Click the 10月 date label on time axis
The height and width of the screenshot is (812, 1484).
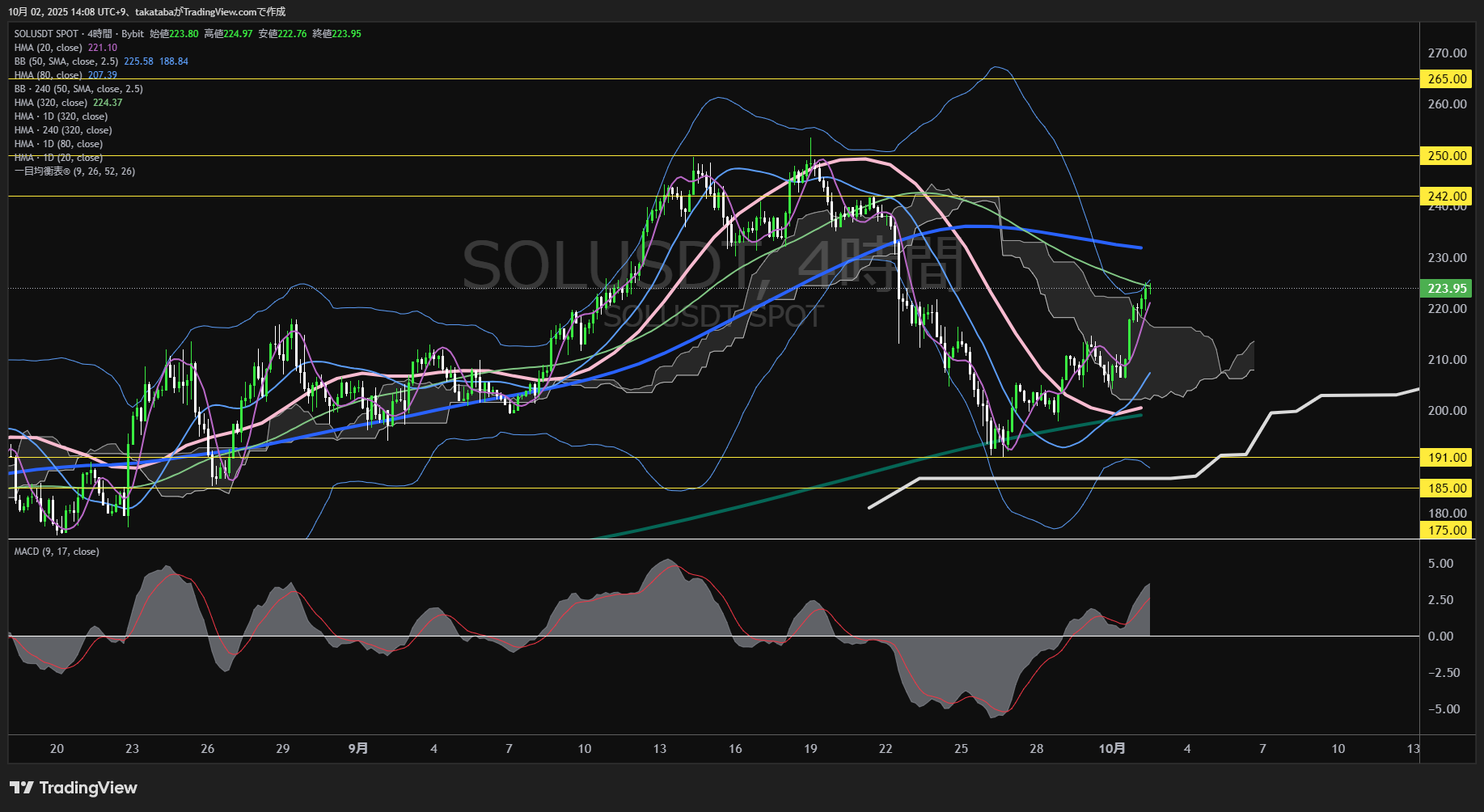pos(1112,749)
